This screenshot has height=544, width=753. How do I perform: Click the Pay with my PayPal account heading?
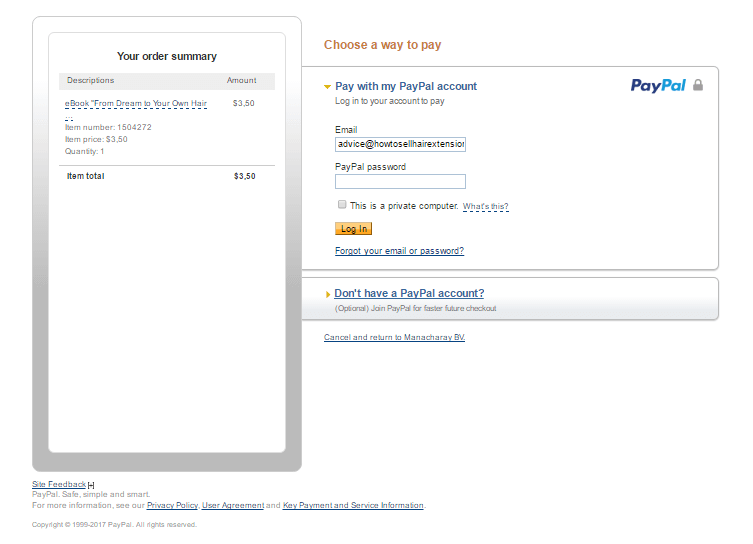click(x=406, y=86)
